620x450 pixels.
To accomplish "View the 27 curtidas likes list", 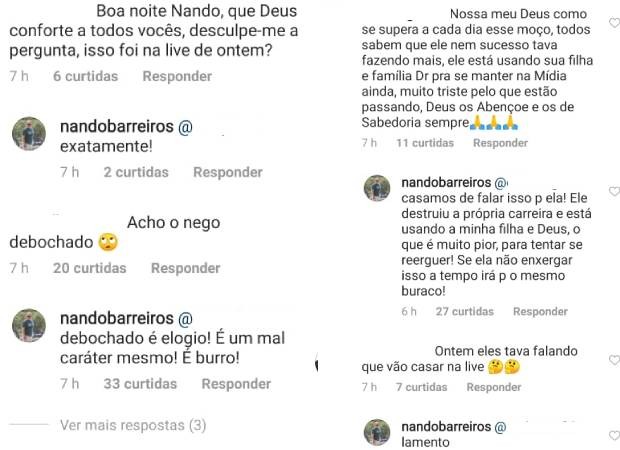I will coord(465,311).
